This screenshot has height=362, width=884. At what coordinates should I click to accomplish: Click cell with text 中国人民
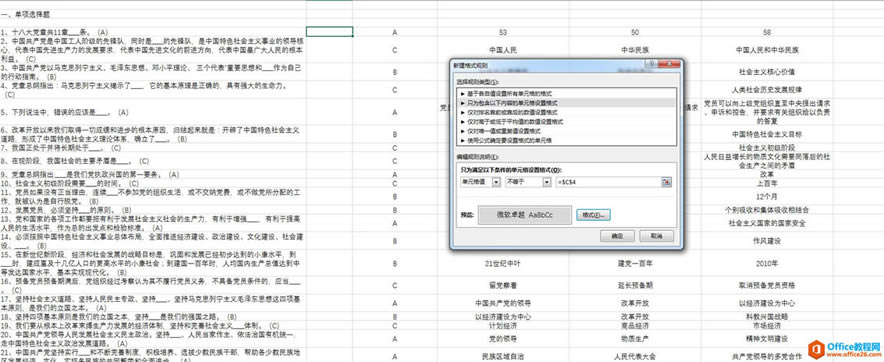pos(503,50)
